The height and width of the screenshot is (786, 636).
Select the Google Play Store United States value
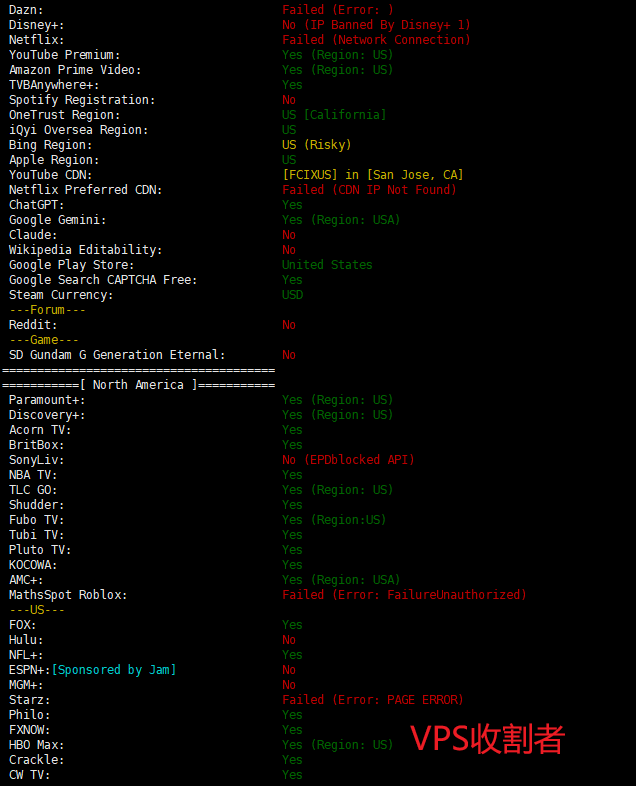point(327,265)
